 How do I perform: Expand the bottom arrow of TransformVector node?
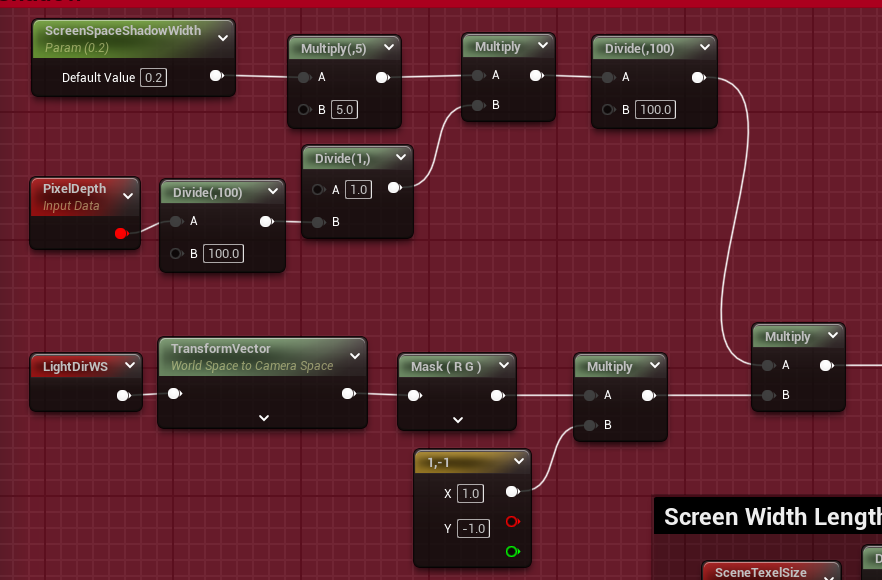[x=264, y=417]
